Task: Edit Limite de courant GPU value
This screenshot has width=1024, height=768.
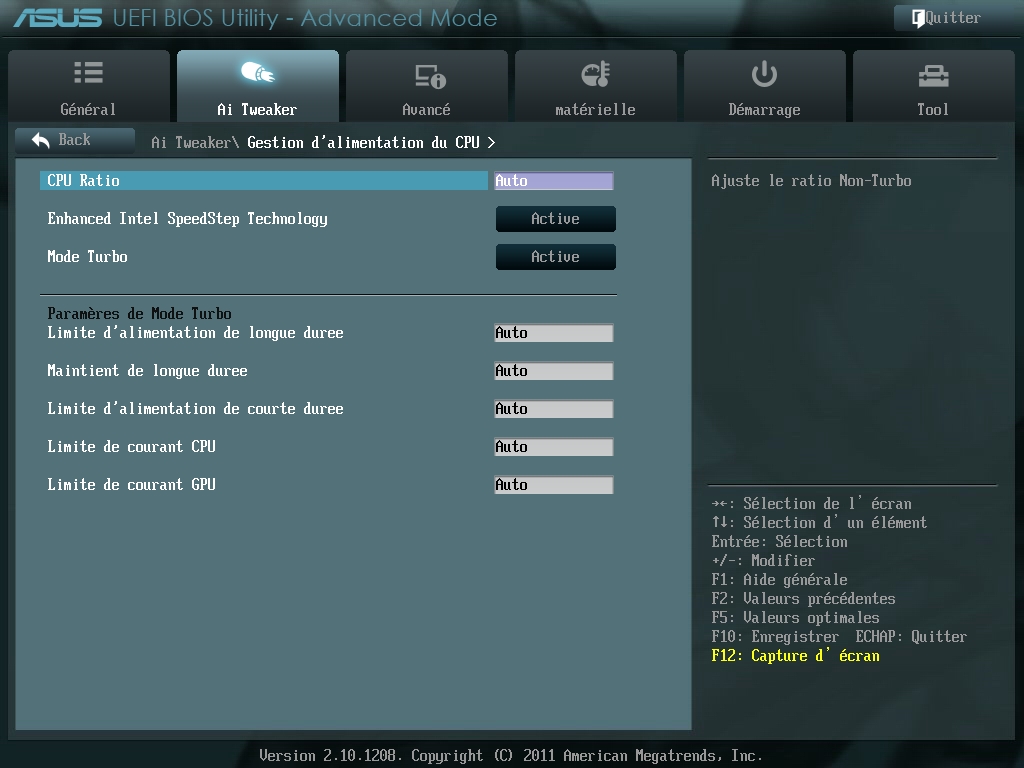Action: pyautogui.click(x=553, y=485)
